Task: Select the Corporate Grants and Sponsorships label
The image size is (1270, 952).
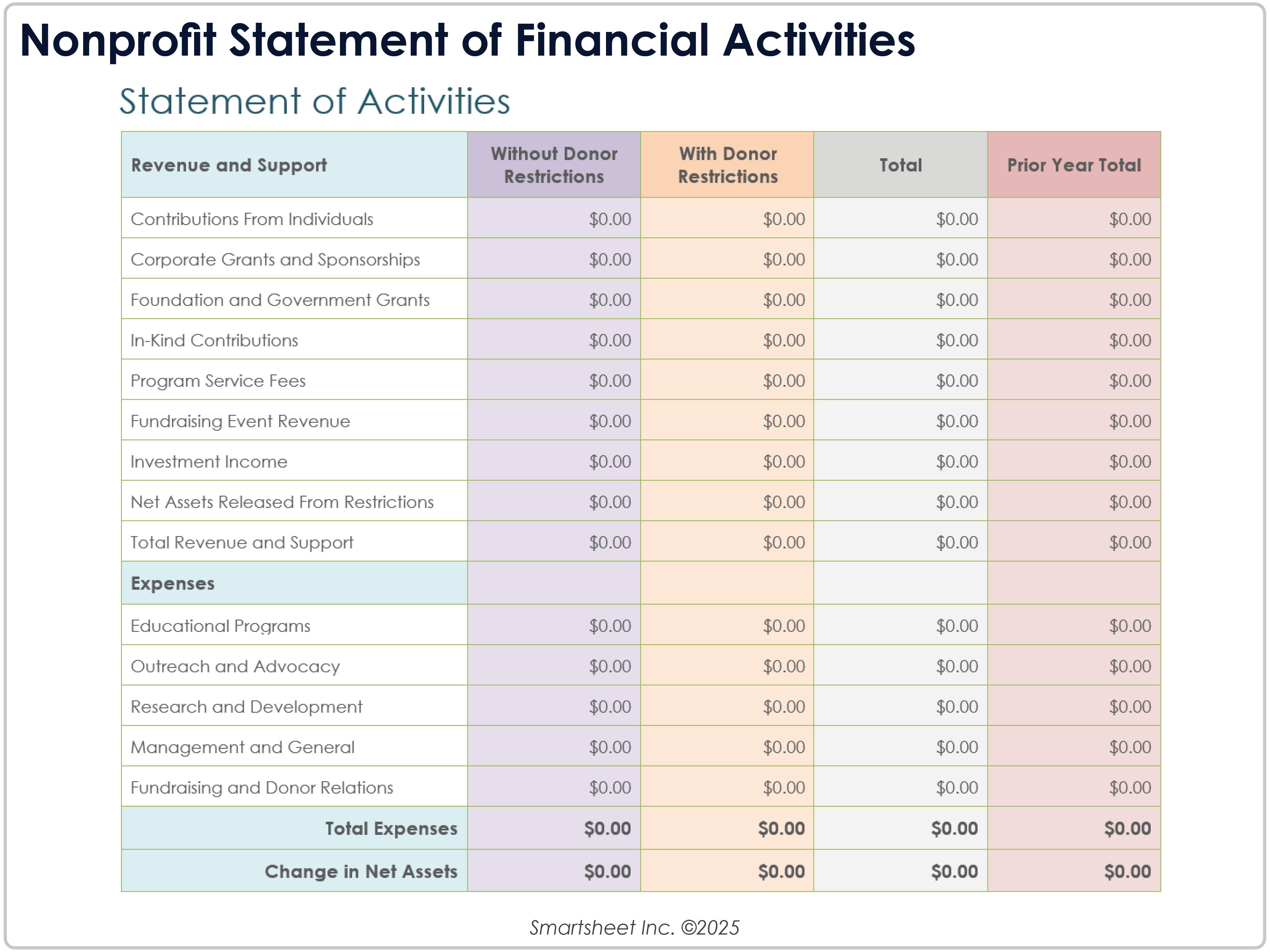Action: [275, 260]
